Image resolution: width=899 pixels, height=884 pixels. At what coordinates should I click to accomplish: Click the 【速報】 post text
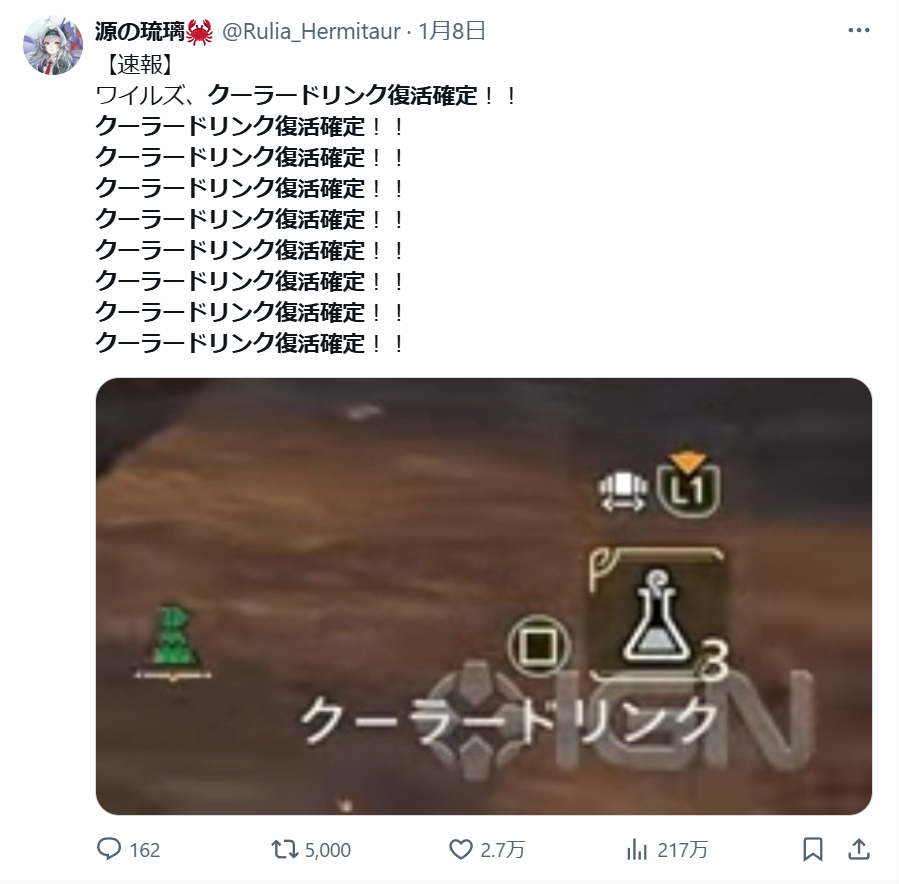click(x=140, y=64)
